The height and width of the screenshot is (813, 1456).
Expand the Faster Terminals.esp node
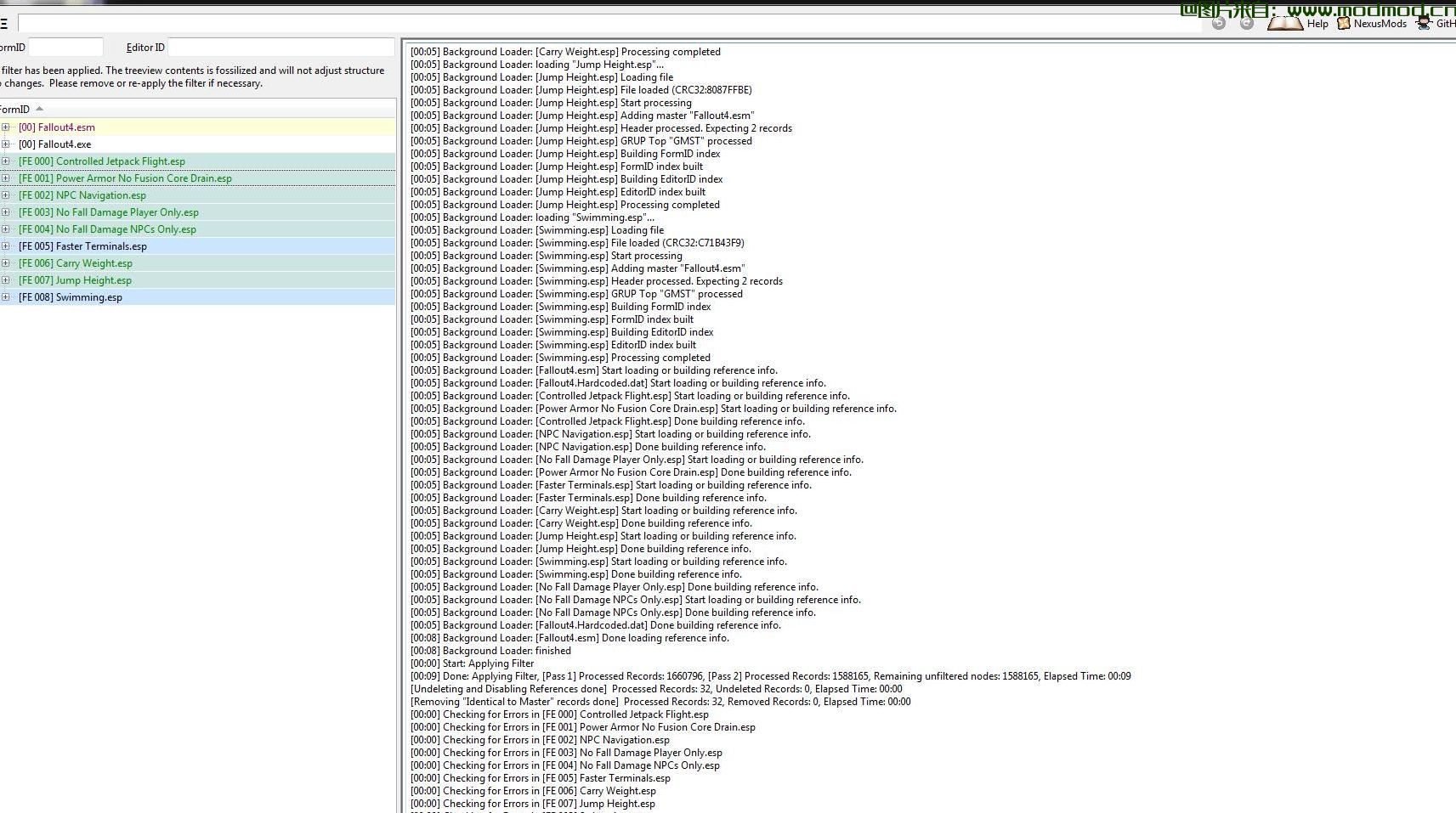pos(5,246)
